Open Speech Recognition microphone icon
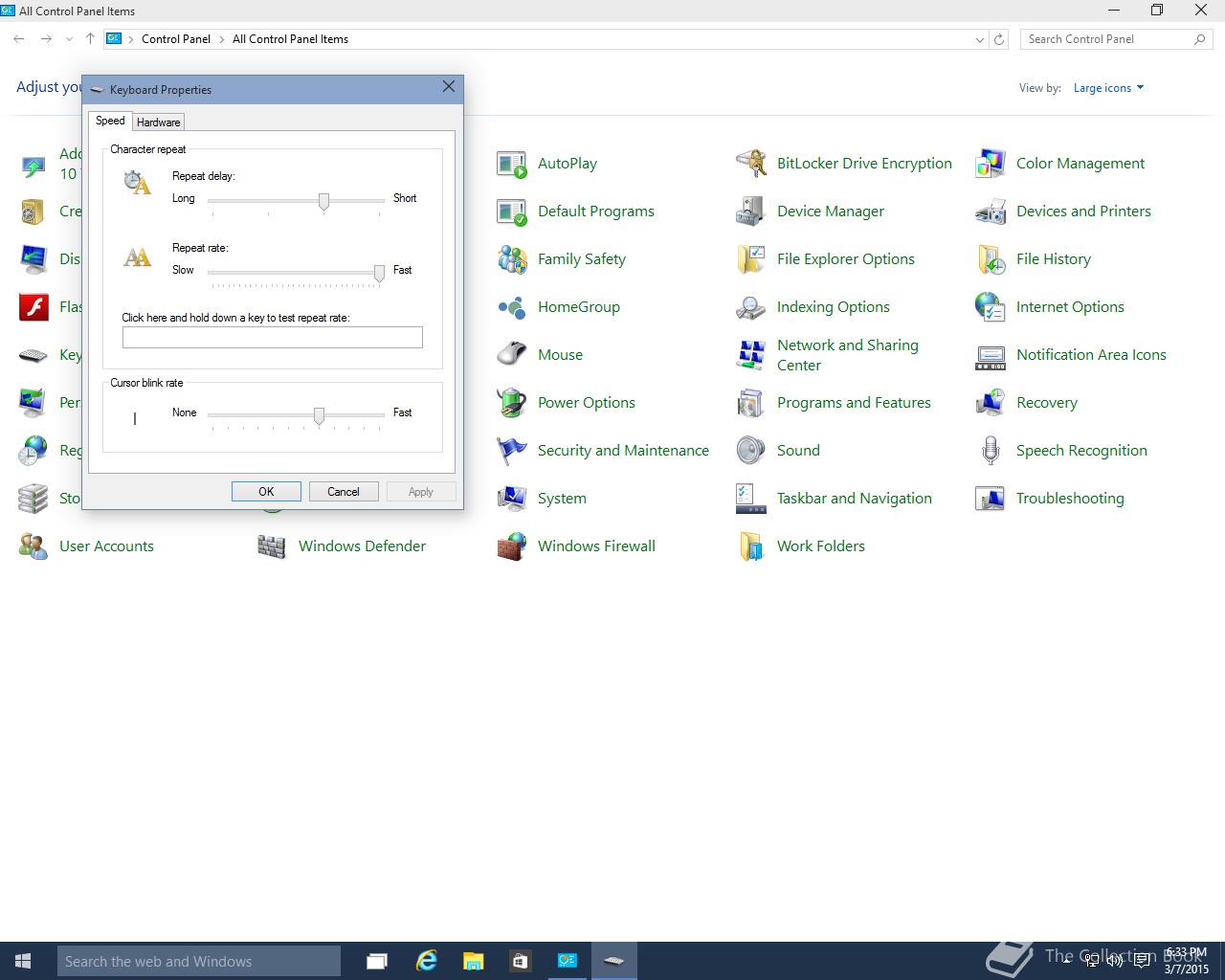 [991, 451]
